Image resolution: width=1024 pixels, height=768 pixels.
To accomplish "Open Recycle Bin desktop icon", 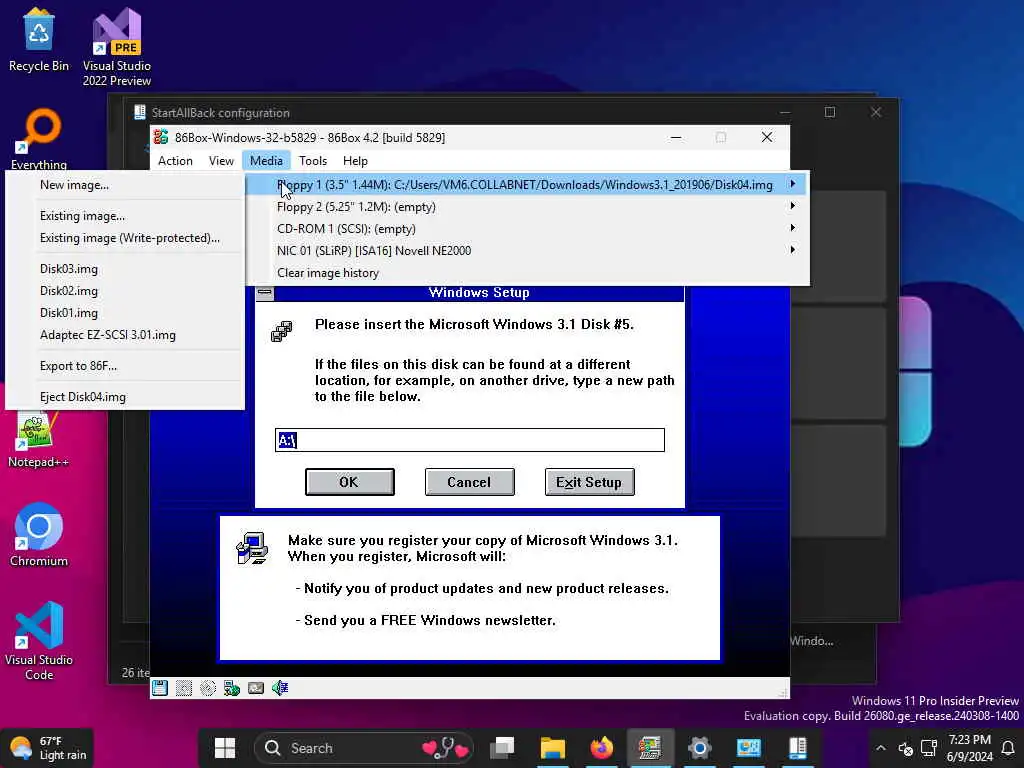I will (x=39, y=40).
